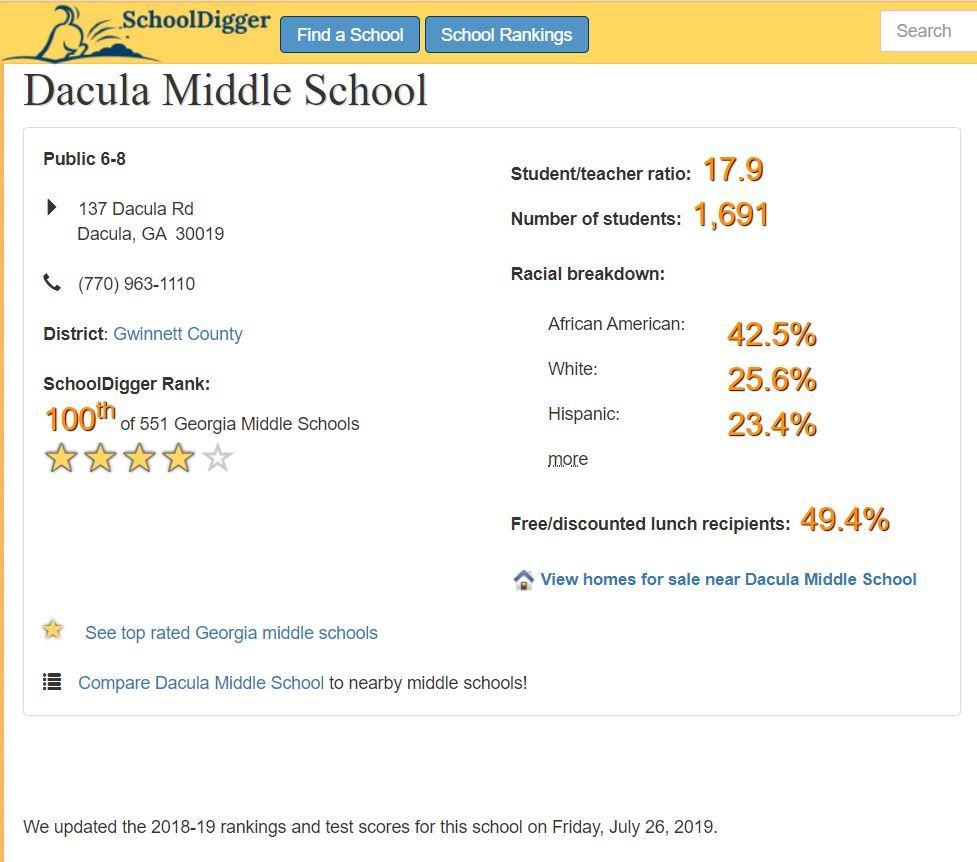Switch to School Rankings
The image size is (977, 862).
coord(507,34)
